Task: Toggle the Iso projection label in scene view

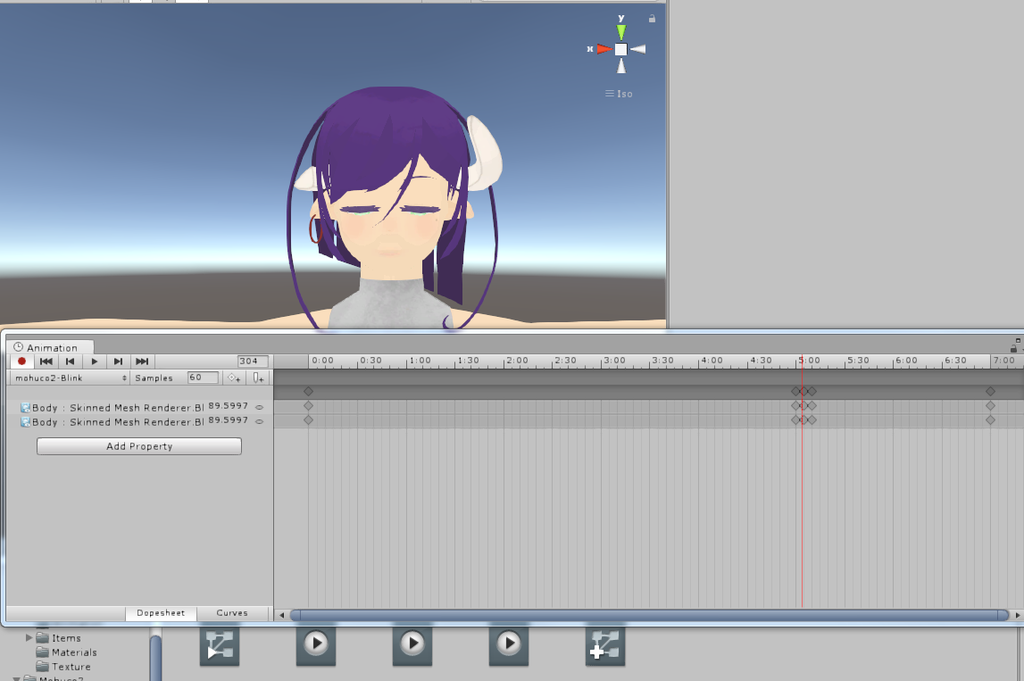Action: [x=624, y=94]
